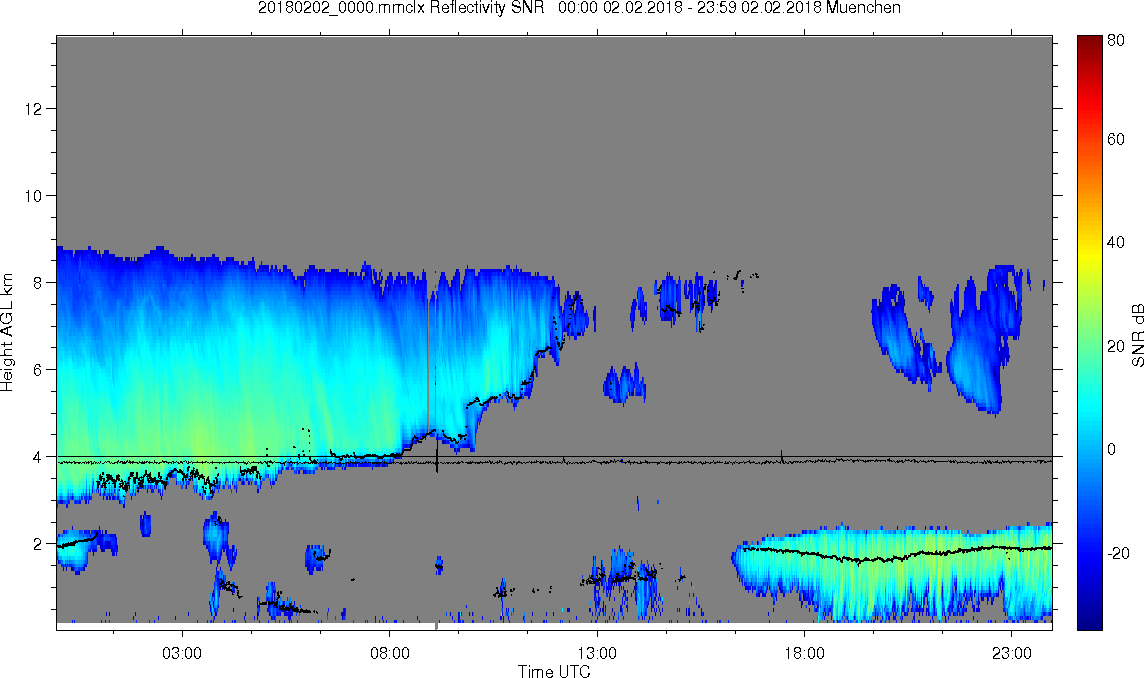Click the colorbar value '20'
The height and width of the screenshot is (678, 1144).
[x=1116, y=346]
